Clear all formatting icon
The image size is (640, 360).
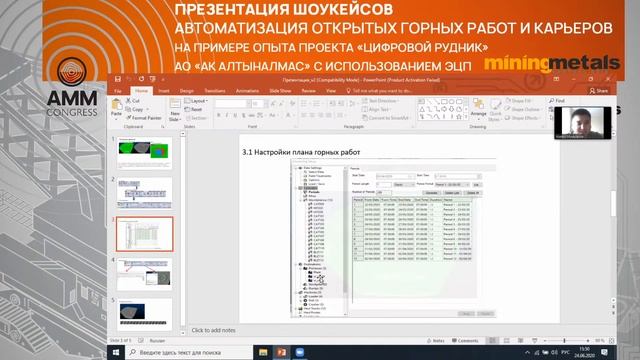tap(293, 104)
